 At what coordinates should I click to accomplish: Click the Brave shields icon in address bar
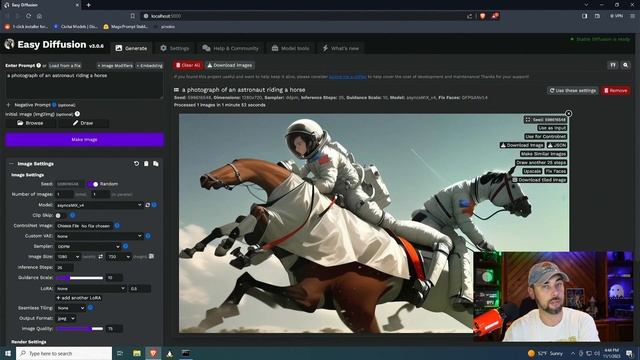pyautogui.click(x=482, y=16)
